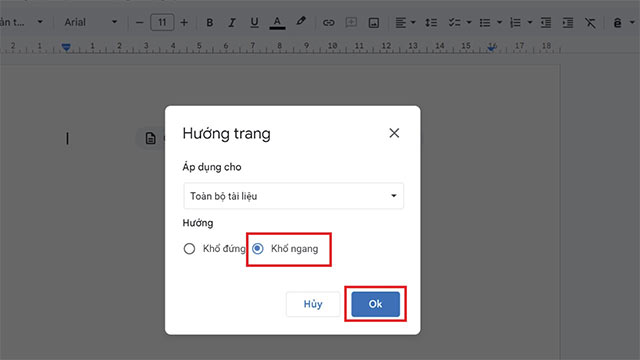
Task: Click the insert link icon
Action: 329,23
